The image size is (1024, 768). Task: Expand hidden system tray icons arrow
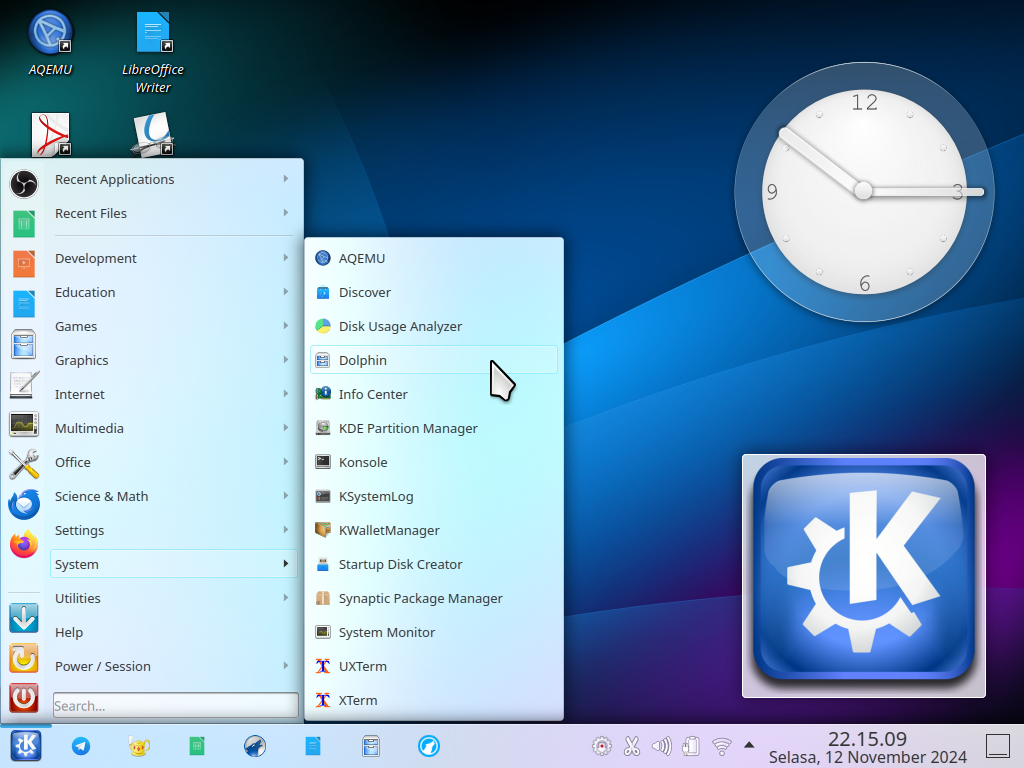point(749,744)
